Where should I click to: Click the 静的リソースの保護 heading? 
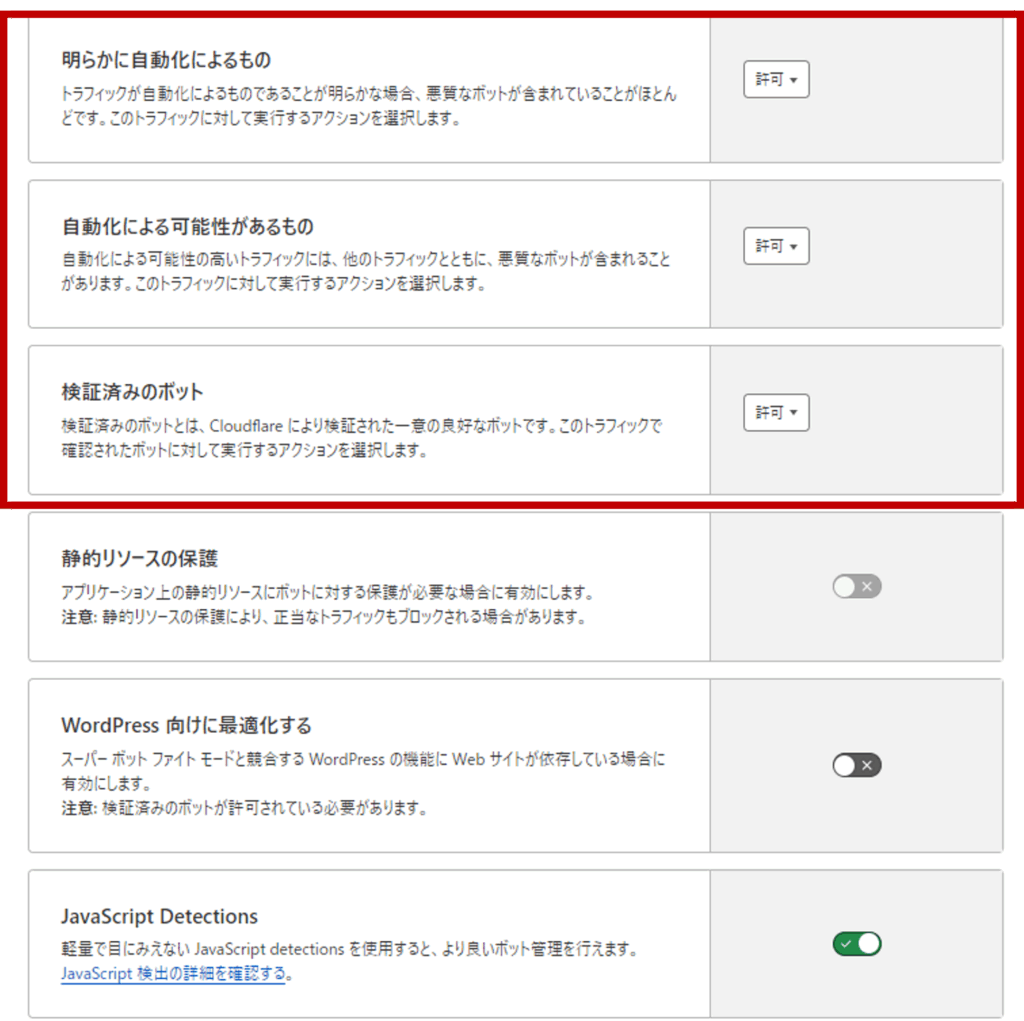pos(139,558)
